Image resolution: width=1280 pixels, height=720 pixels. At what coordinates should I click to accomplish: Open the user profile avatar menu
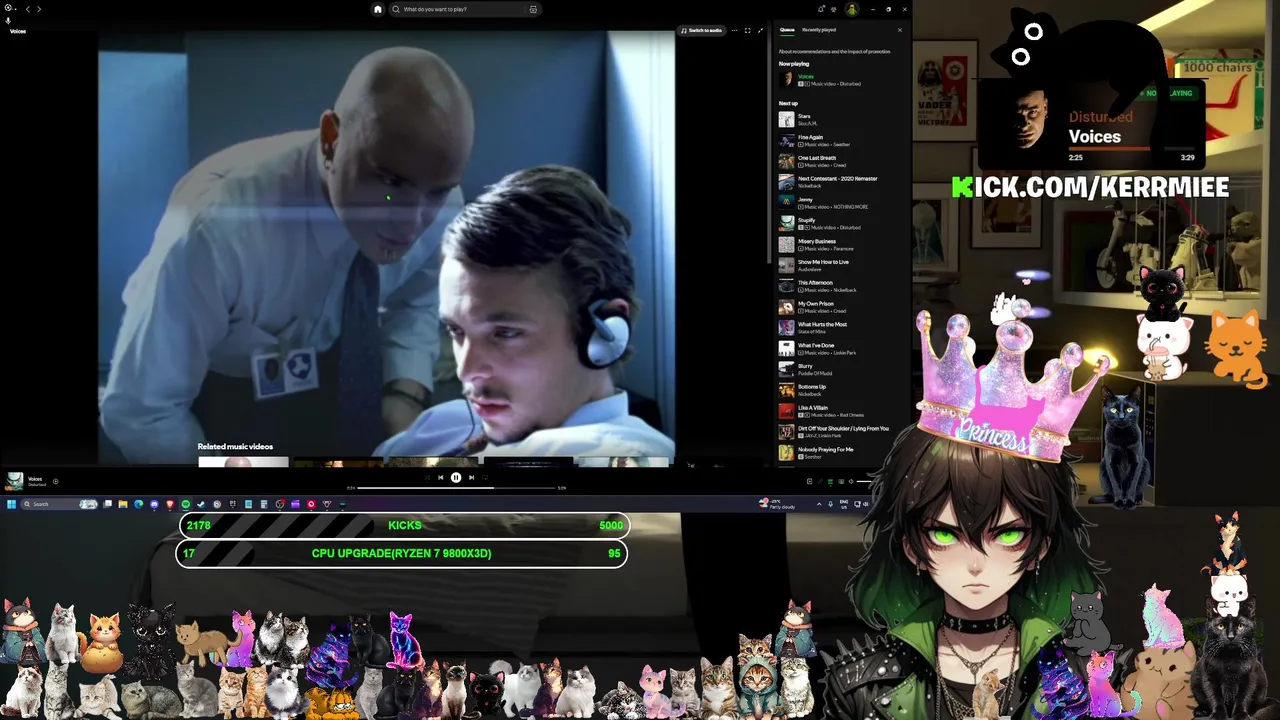[x=852, y=9]
